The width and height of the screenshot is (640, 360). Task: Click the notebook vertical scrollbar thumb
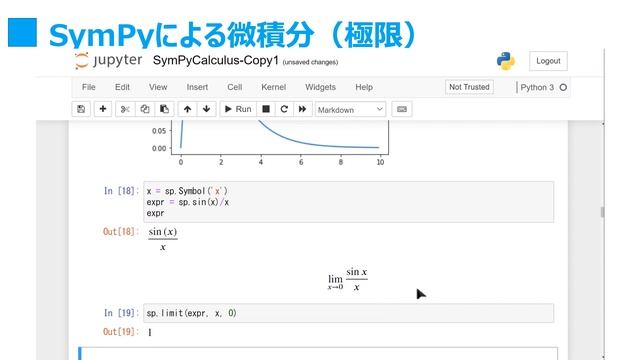point(602,212)
